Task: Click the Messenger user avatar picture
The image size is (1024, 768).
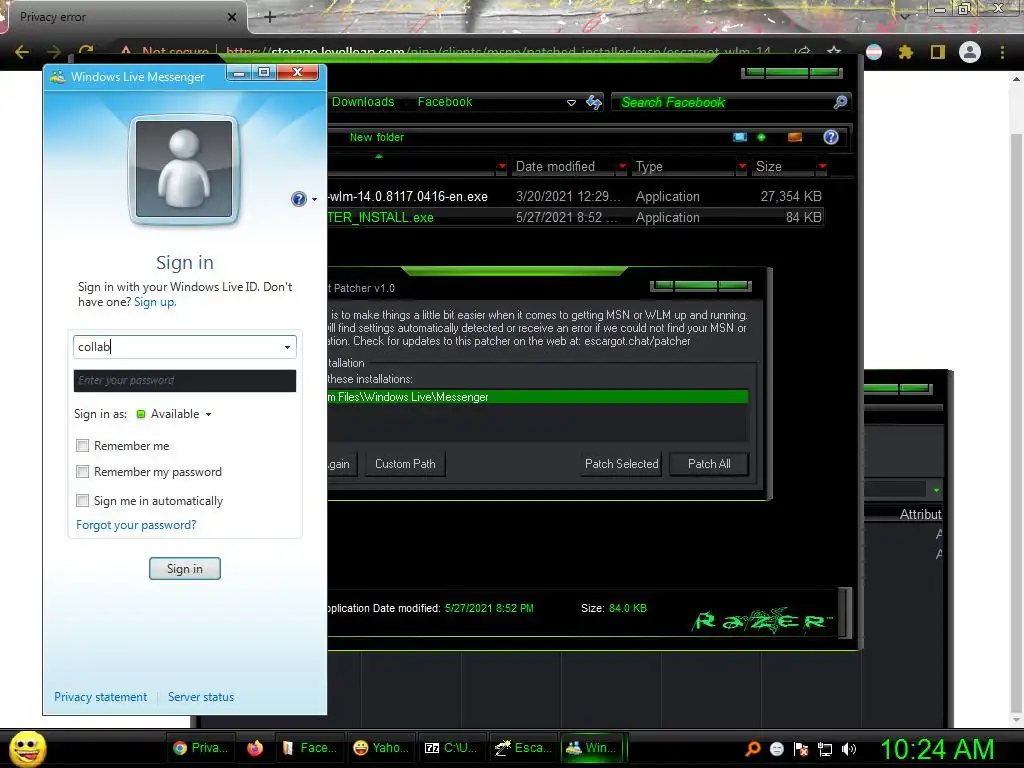Action: coord(184,169)
